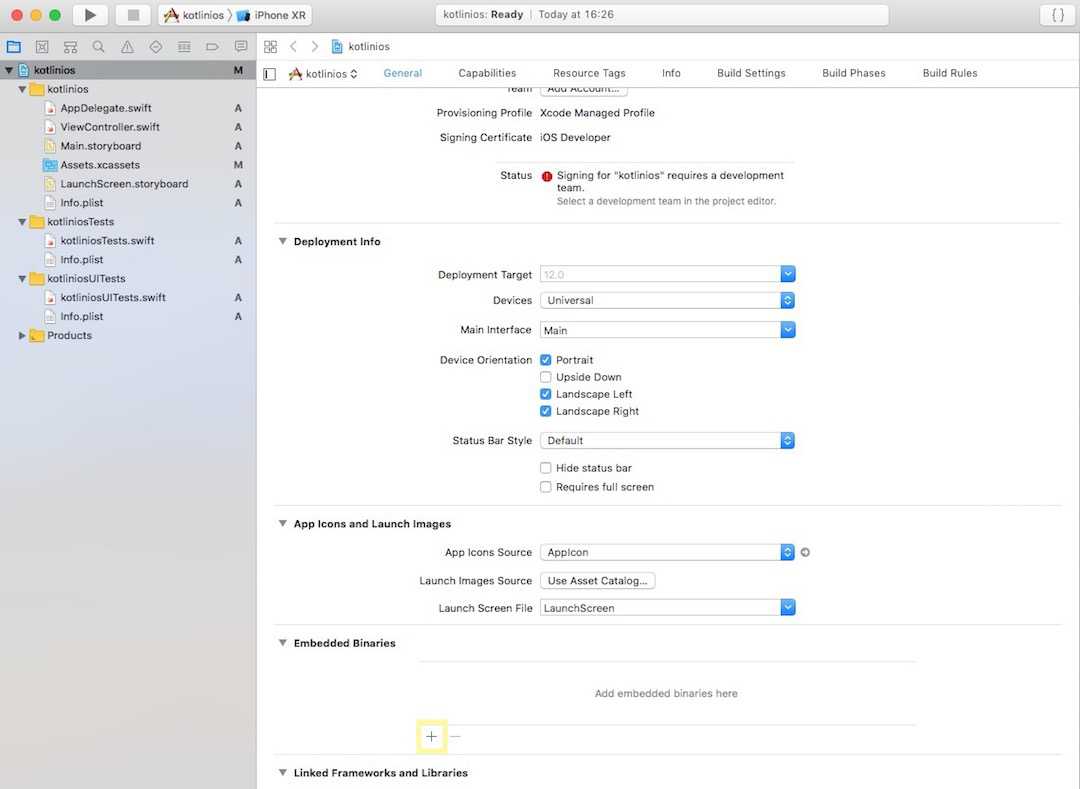
Task: Click the arrow next to AppIcon source
Action: 805,552
